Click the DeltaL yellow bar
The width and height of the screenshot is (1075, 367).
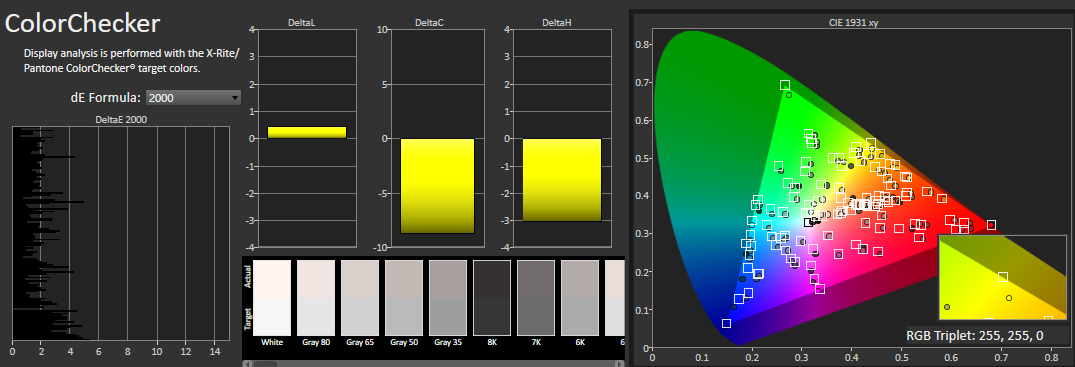(306, 132)
